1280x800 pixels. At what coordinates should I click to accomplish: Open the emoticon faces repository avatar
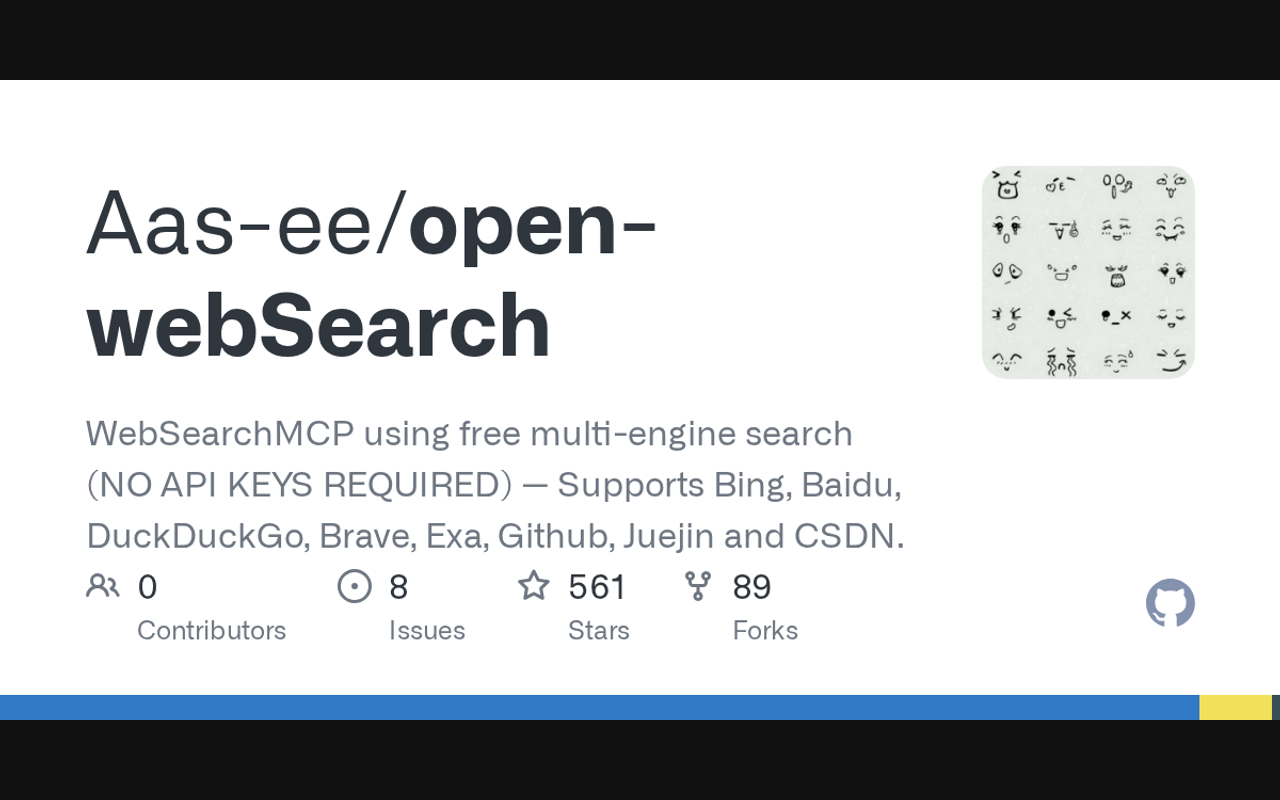click(x=1088, y=272)
